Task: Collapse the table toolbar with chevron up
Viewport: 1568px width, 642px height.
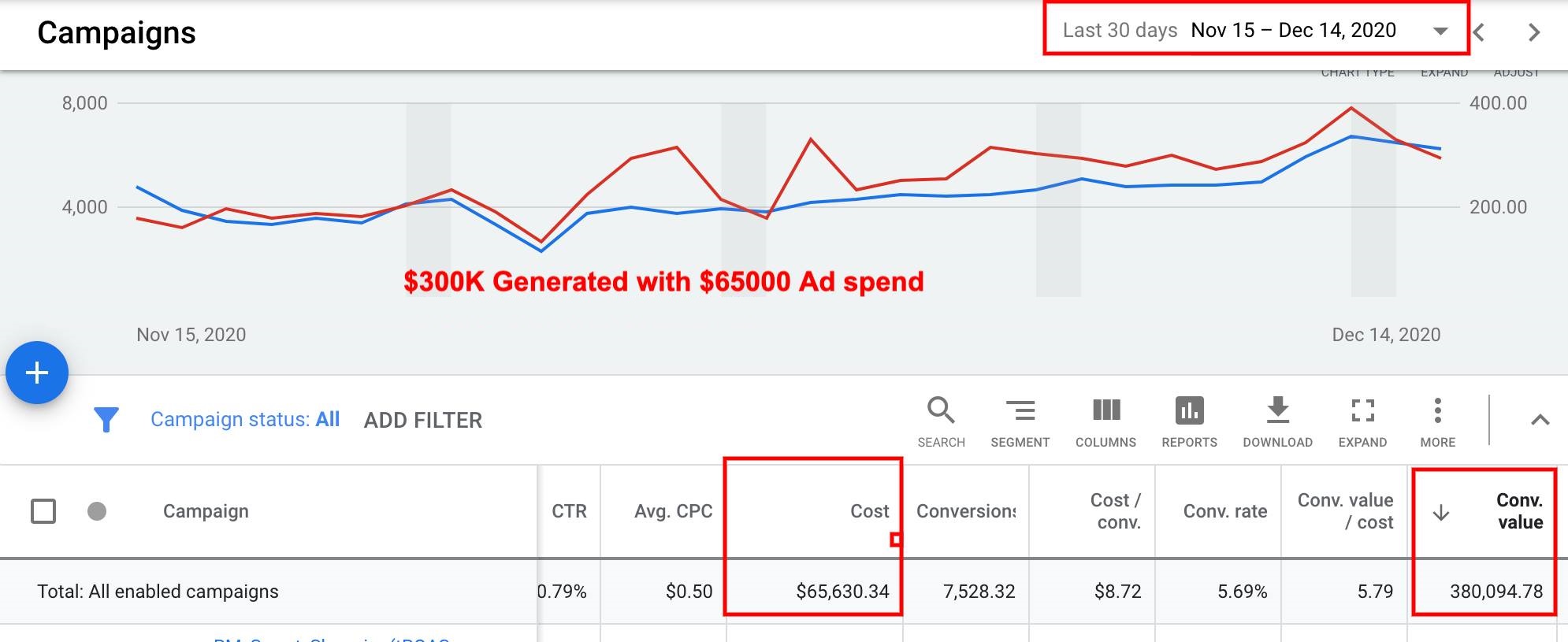Action: tap(1540, 420)
